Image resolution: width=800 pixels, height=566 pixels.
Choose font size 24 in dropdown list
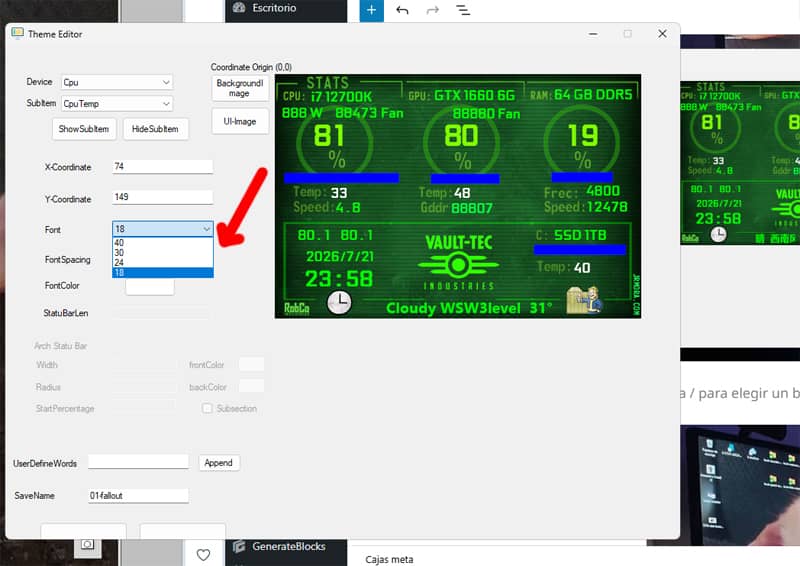pos(162,262)
